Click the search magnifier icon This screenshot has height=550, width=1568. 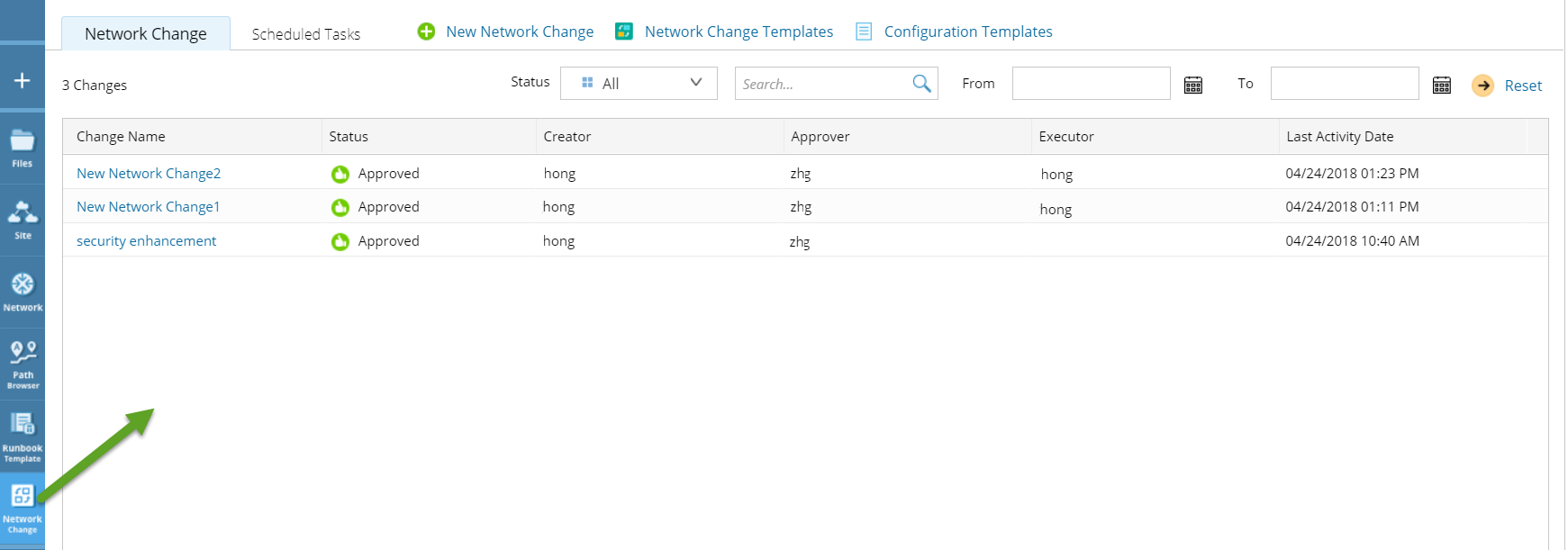tap(921, 84)
